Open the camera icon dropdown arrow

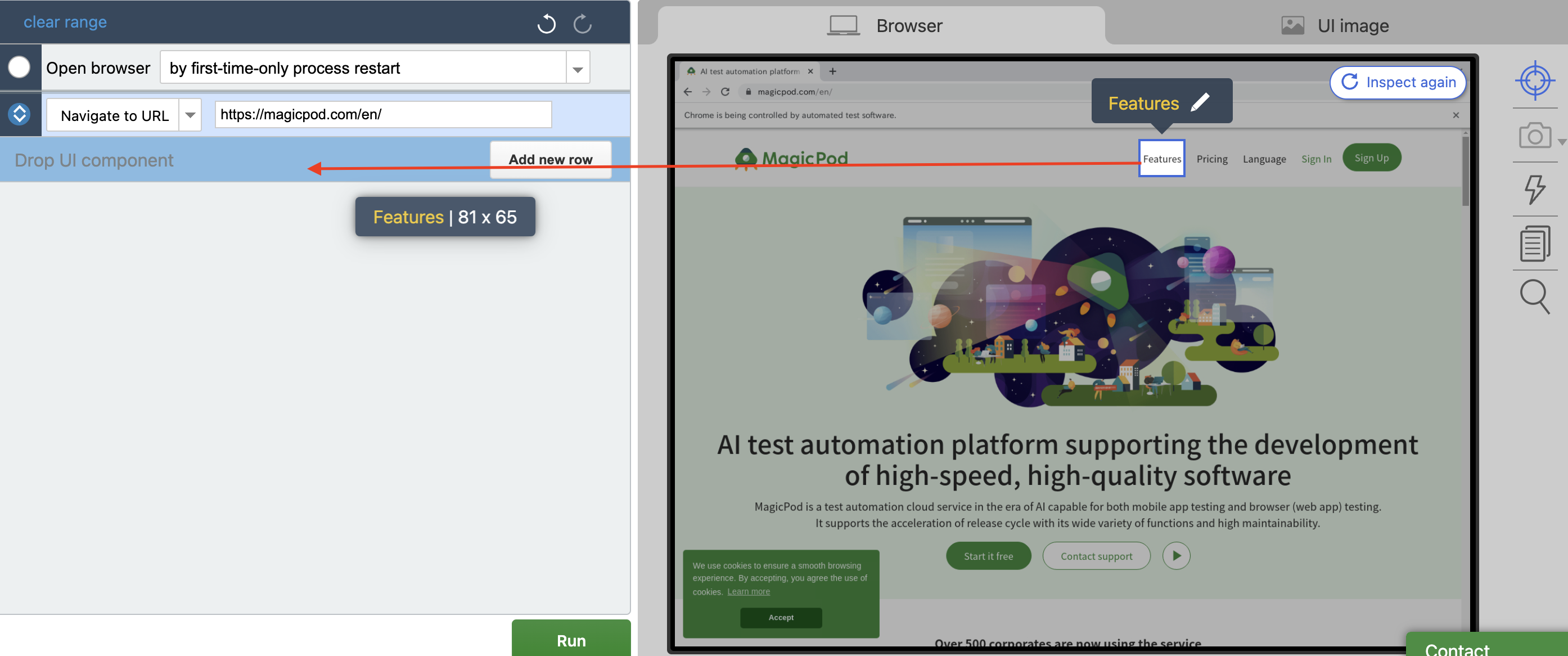pyautogui.click(x=1561, y=142)
